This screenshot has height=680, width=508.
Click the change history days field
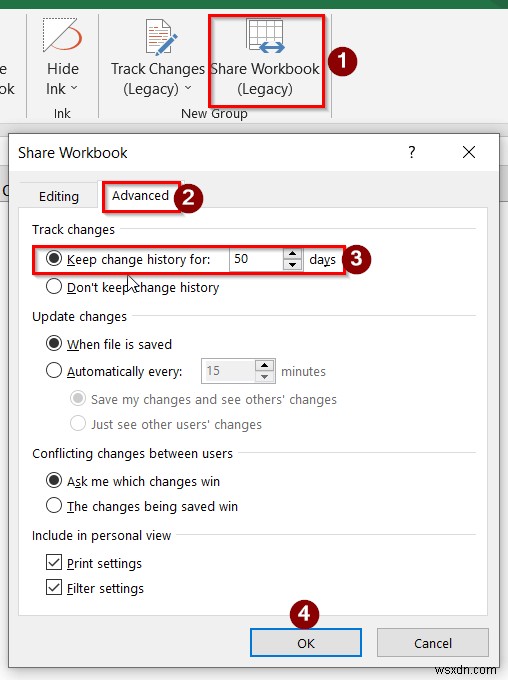(256, 259)
